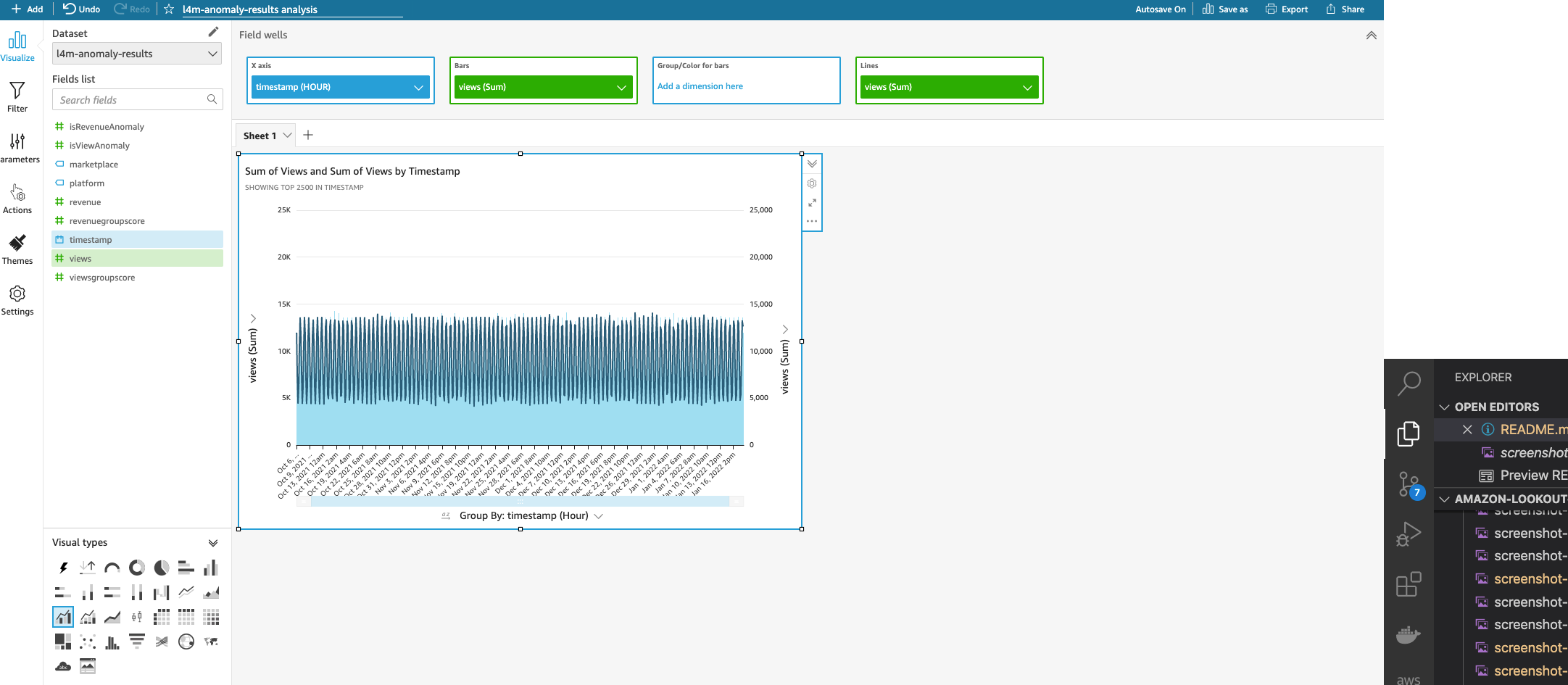
Task: Select the isRevenueAnomaly field
Action: pos(137,127)
